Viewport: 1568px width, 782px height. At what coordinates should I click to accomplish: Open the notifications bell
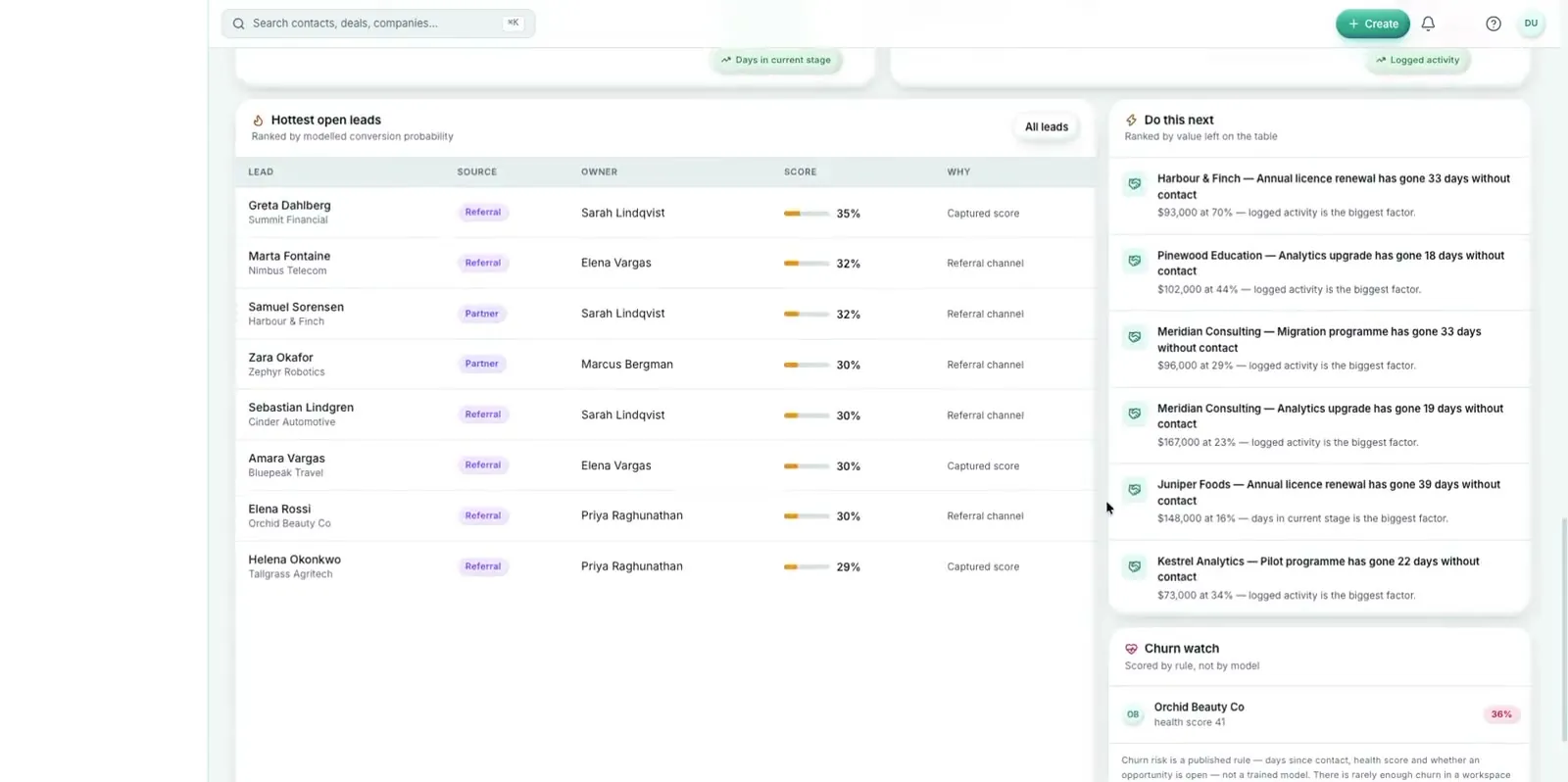[1428, 24]
